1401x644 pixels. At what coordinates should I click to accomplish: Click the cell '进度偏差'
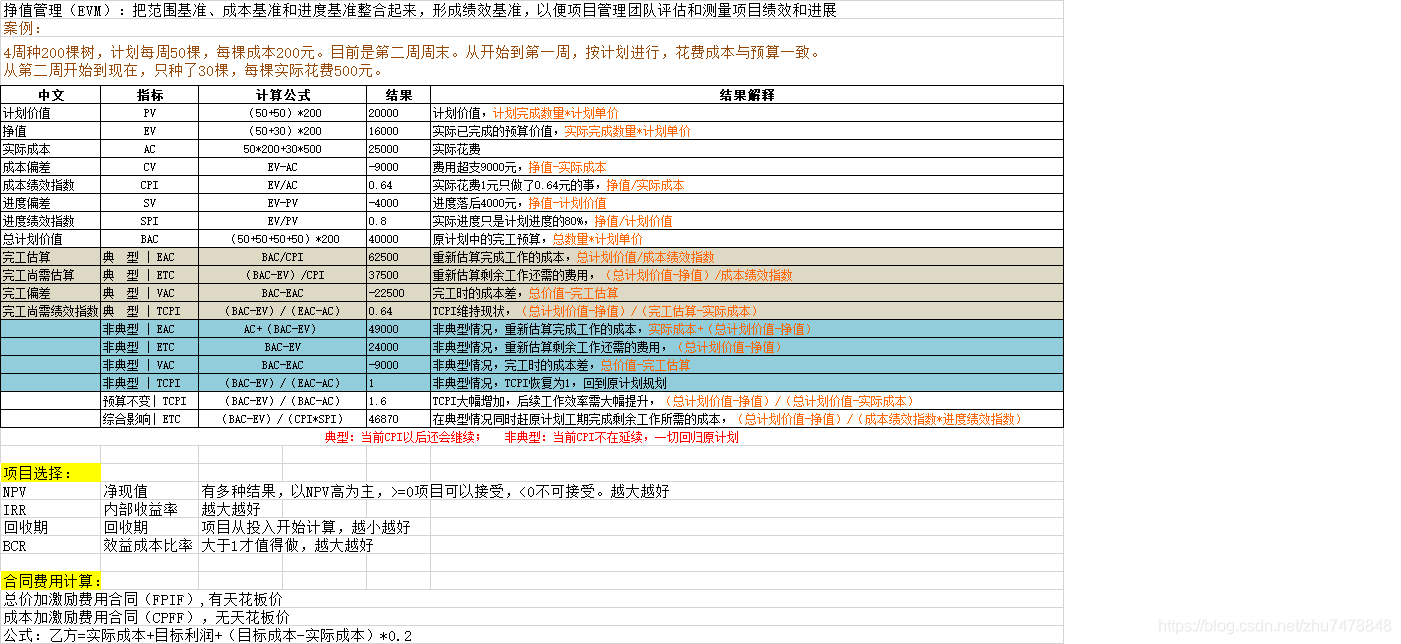point(51,203)
